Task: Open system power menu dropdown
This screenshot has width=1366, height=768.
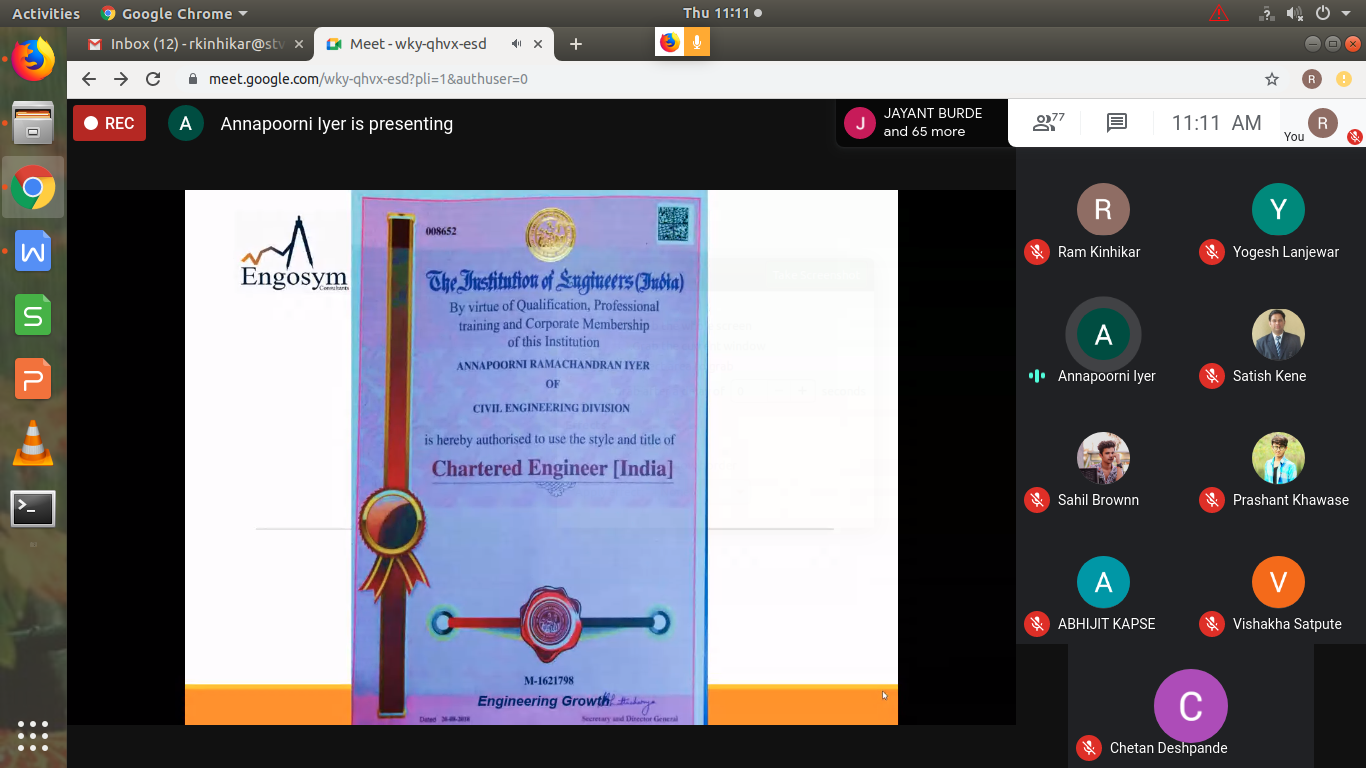Action: tap(1335, 14)
